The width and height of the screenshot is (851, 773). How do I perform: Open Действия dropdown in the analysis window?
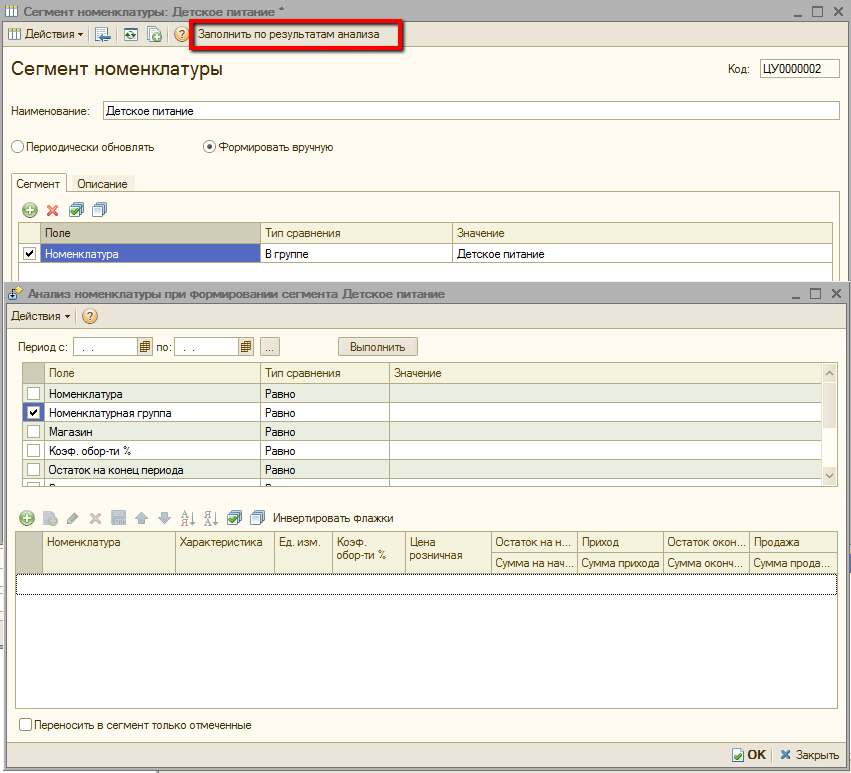(40, 316)
